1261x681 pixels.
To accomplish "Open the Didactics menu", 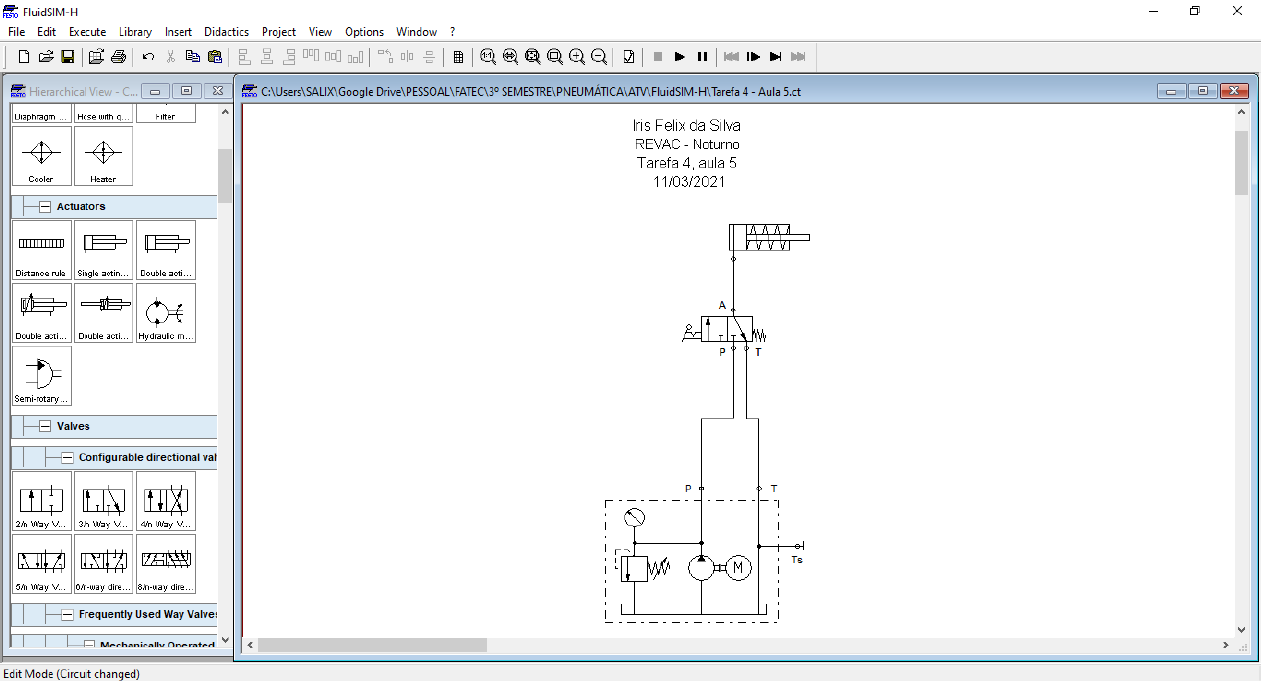I will click(226, 32).
